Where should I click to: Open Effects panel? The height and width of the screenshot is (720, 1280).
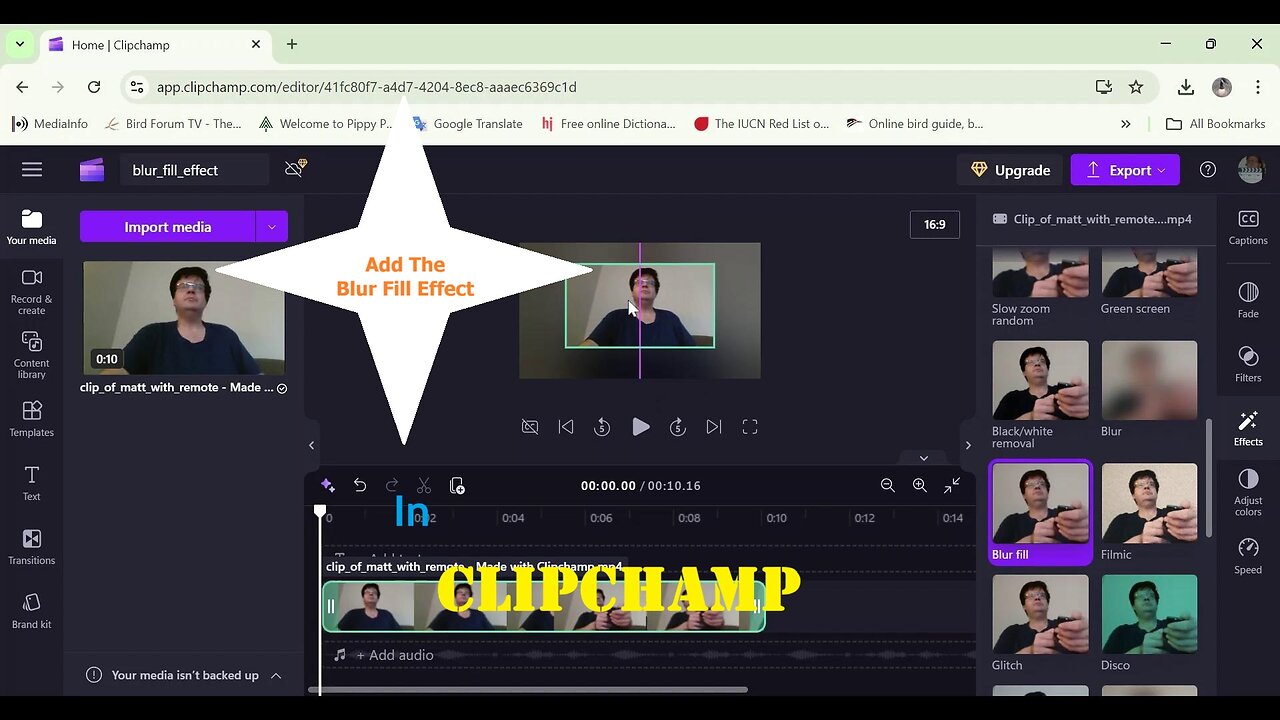1248,428
